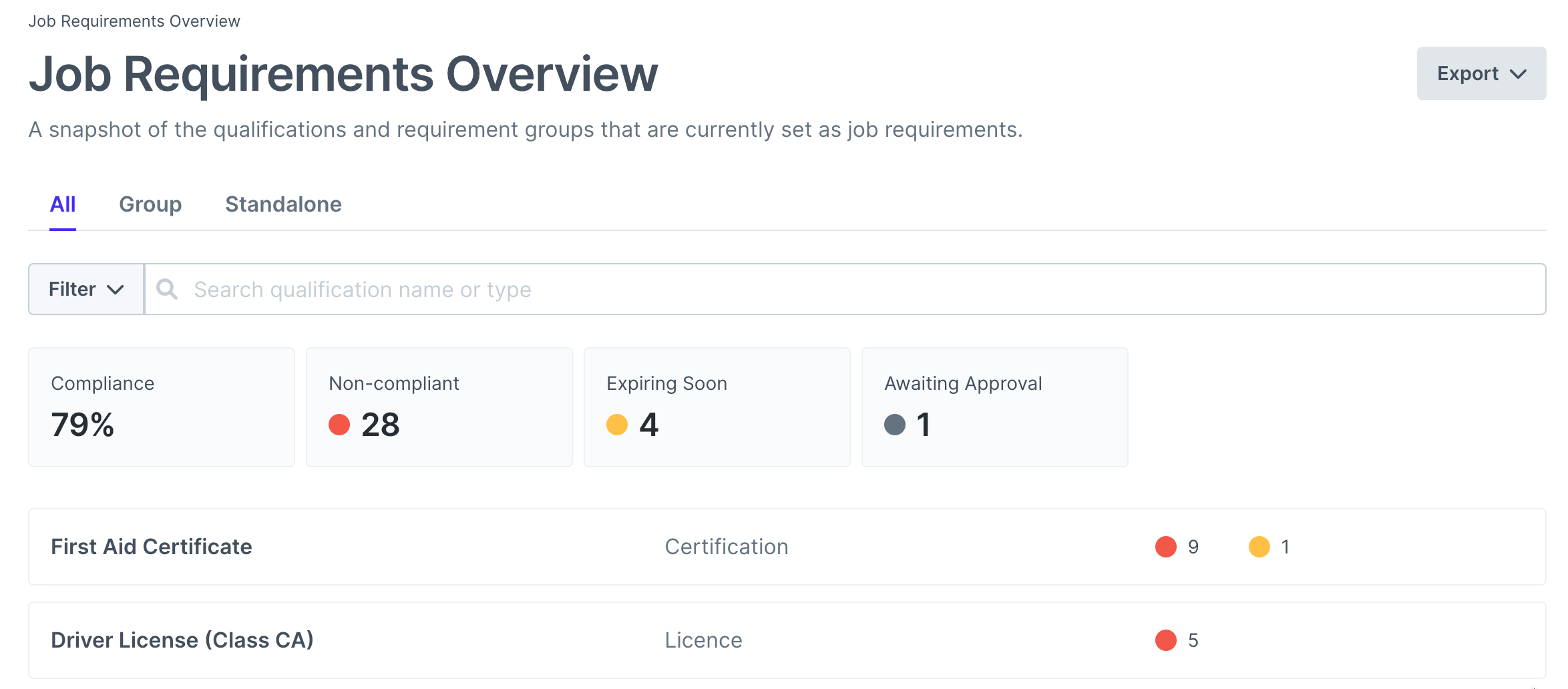Screen dimensions: 1568x689
Task: Expand the Filter options
Action: (85, 289)
